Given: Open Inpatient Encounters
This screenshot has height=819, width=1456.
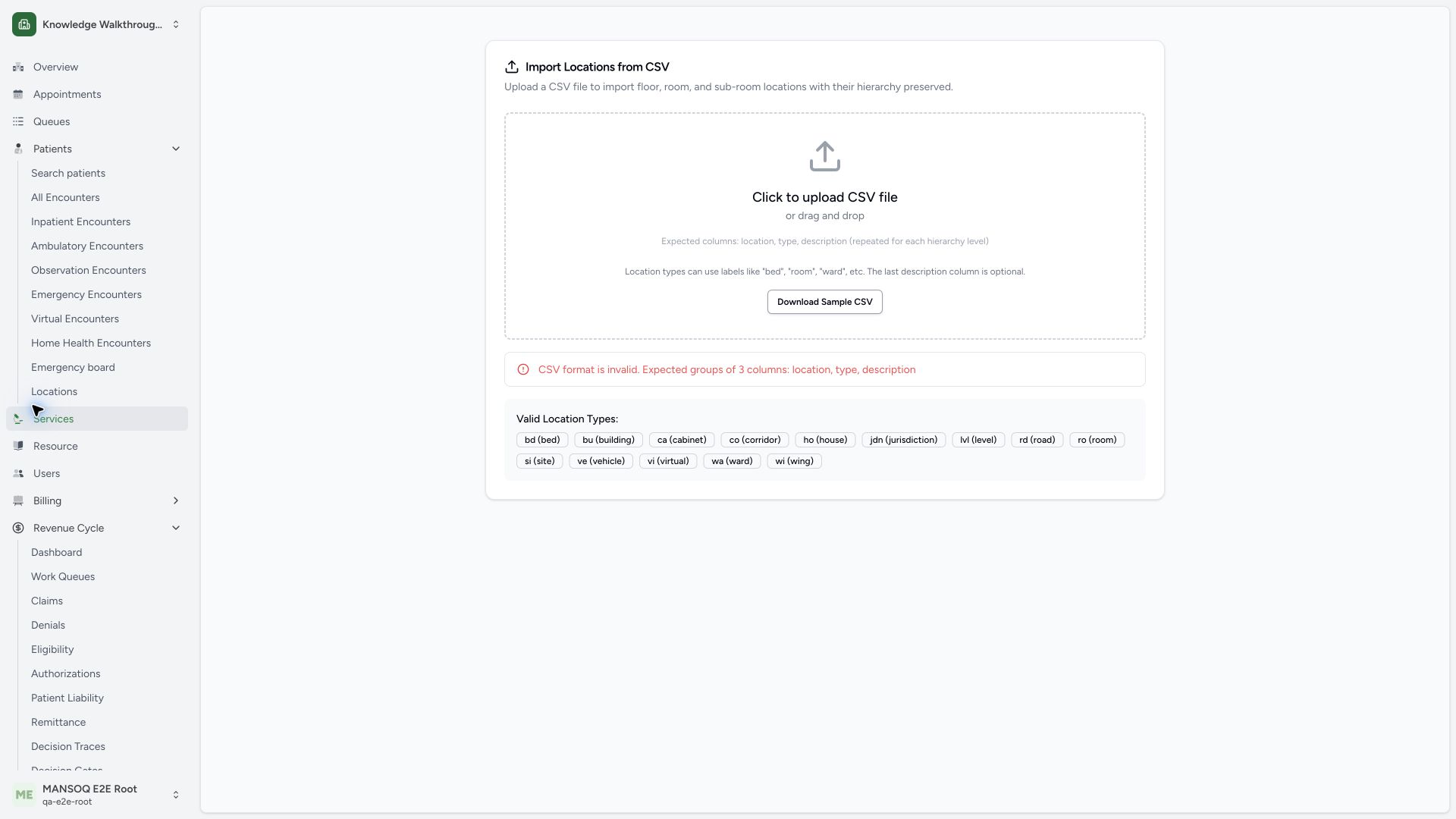Looking at the screenshot, I should pyautogui.click(x=80, y=221).
